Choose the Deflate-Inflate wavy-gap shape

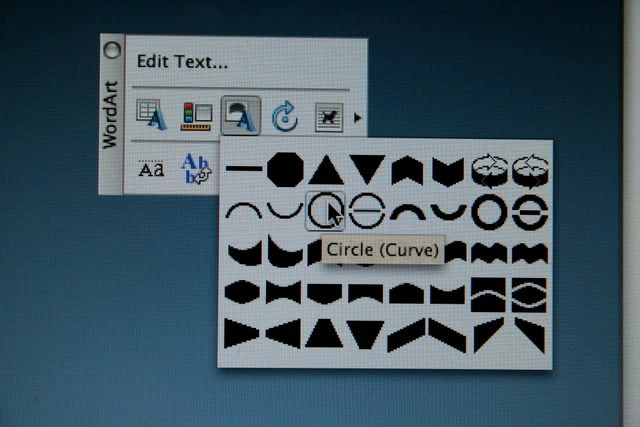point(489,295)
